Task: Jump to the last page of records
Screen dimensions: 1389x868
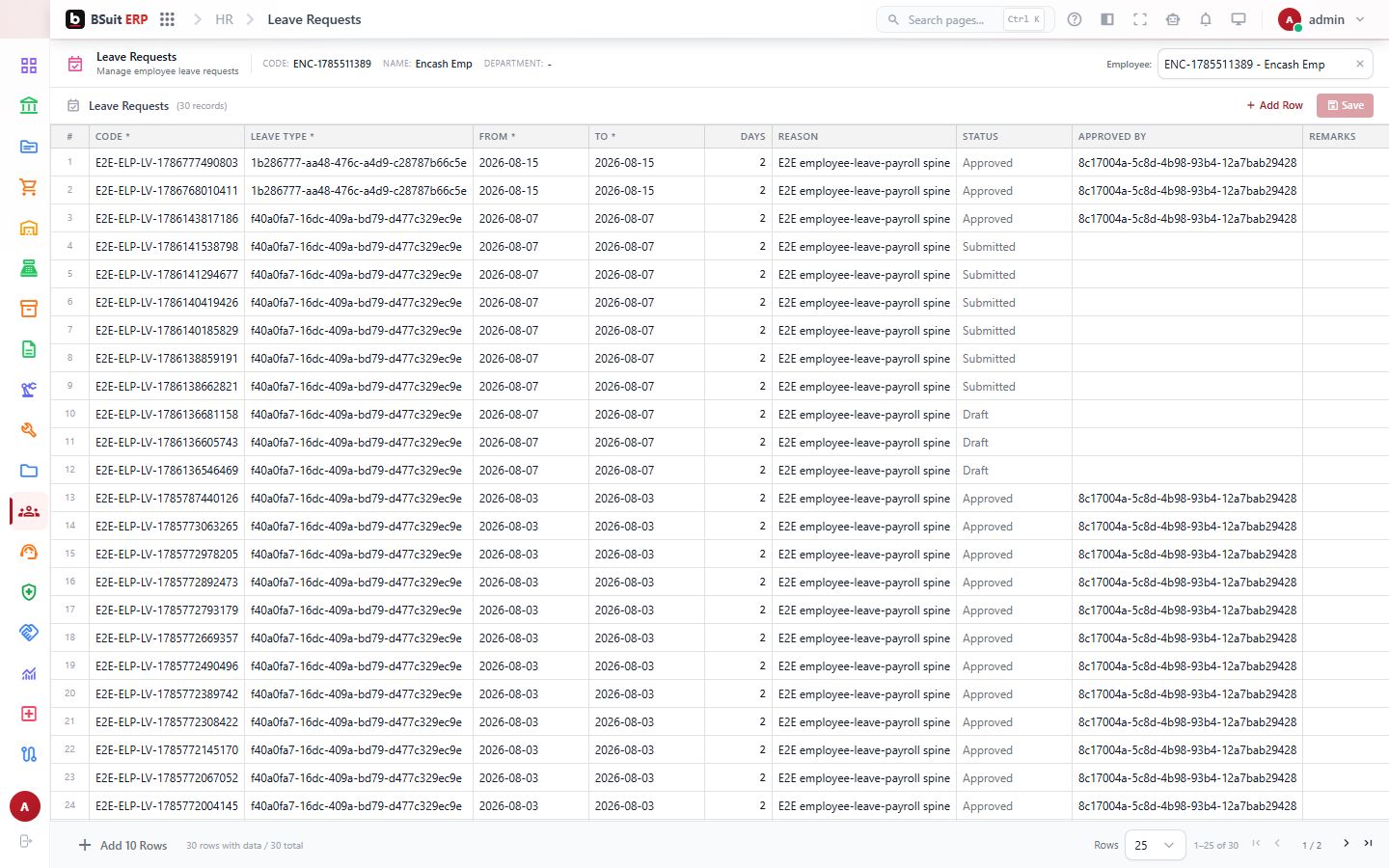Action: 1368,844
